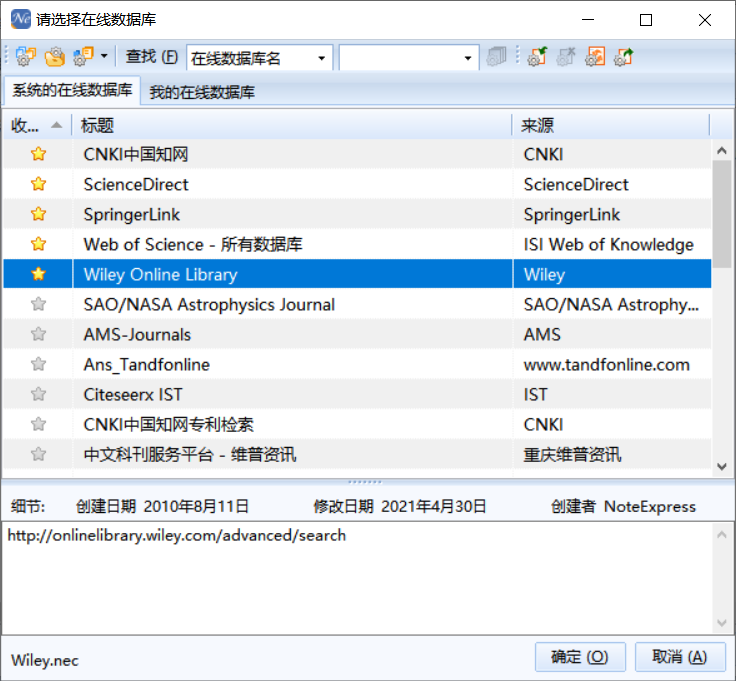Confirm with the 确定 (O) button

580,657
